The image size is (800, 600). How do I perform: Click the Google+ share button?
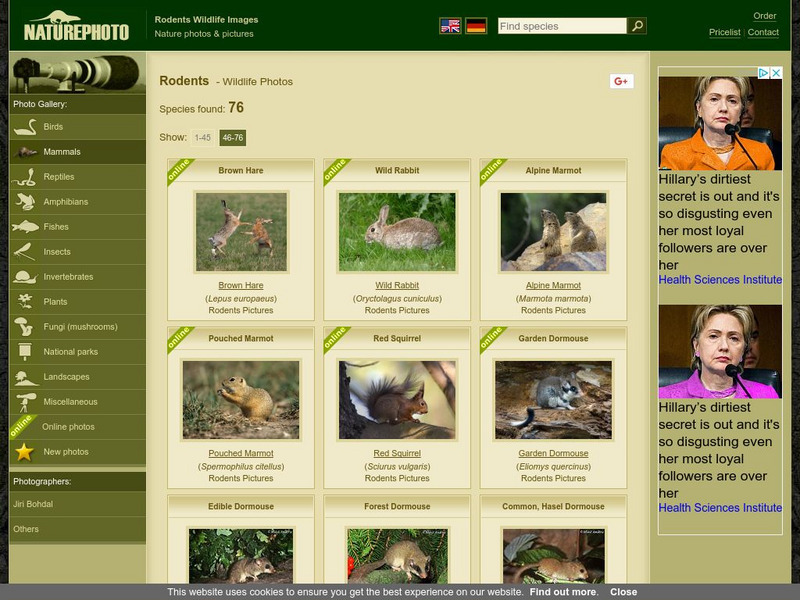pyautogui.click(x=621, y=81)
